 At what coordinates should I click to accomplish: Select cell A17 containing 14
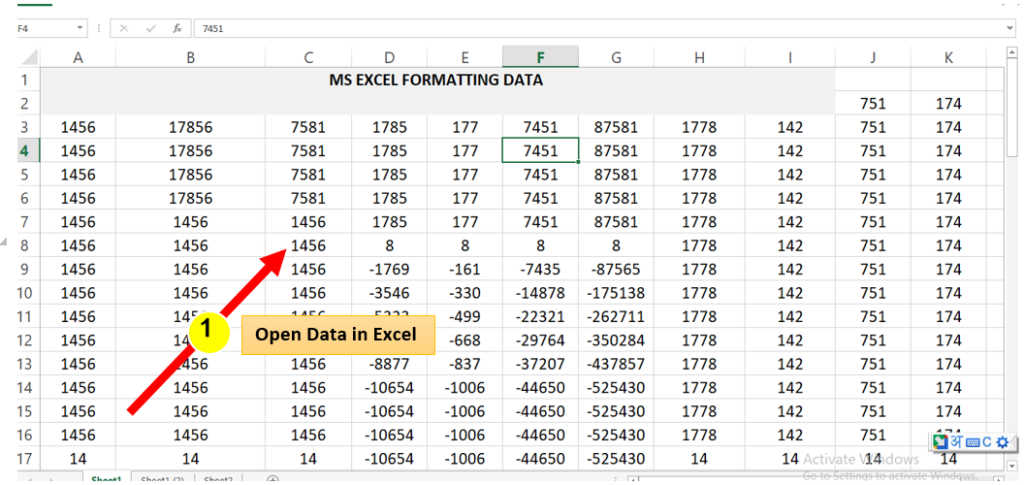pos(78,458)
